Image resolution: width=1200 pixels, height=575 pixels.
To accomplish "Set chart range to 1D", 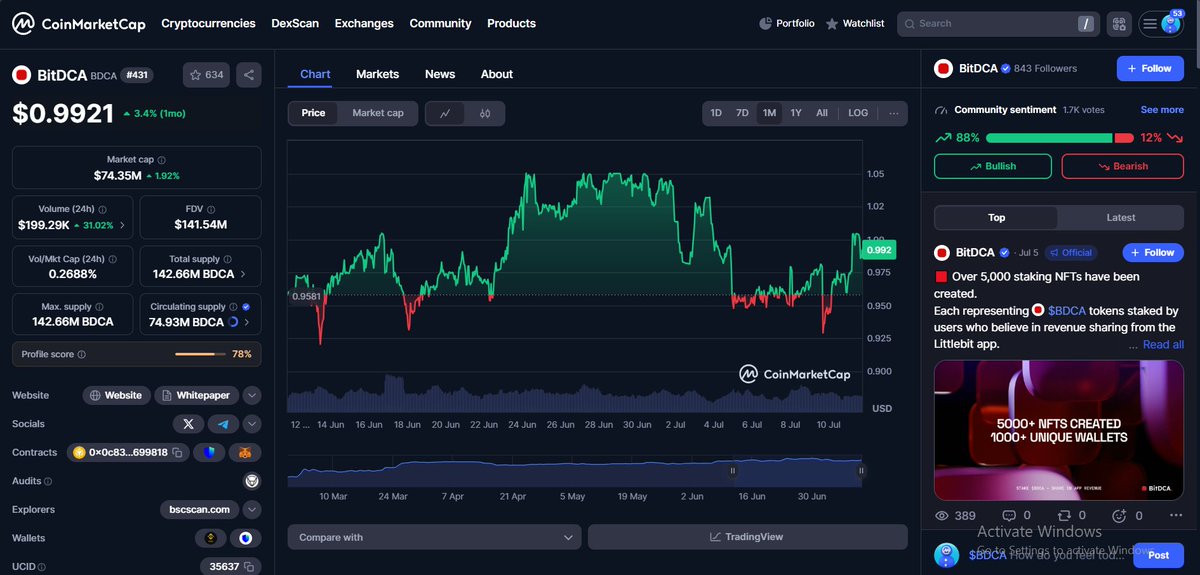I will [716, 113].
